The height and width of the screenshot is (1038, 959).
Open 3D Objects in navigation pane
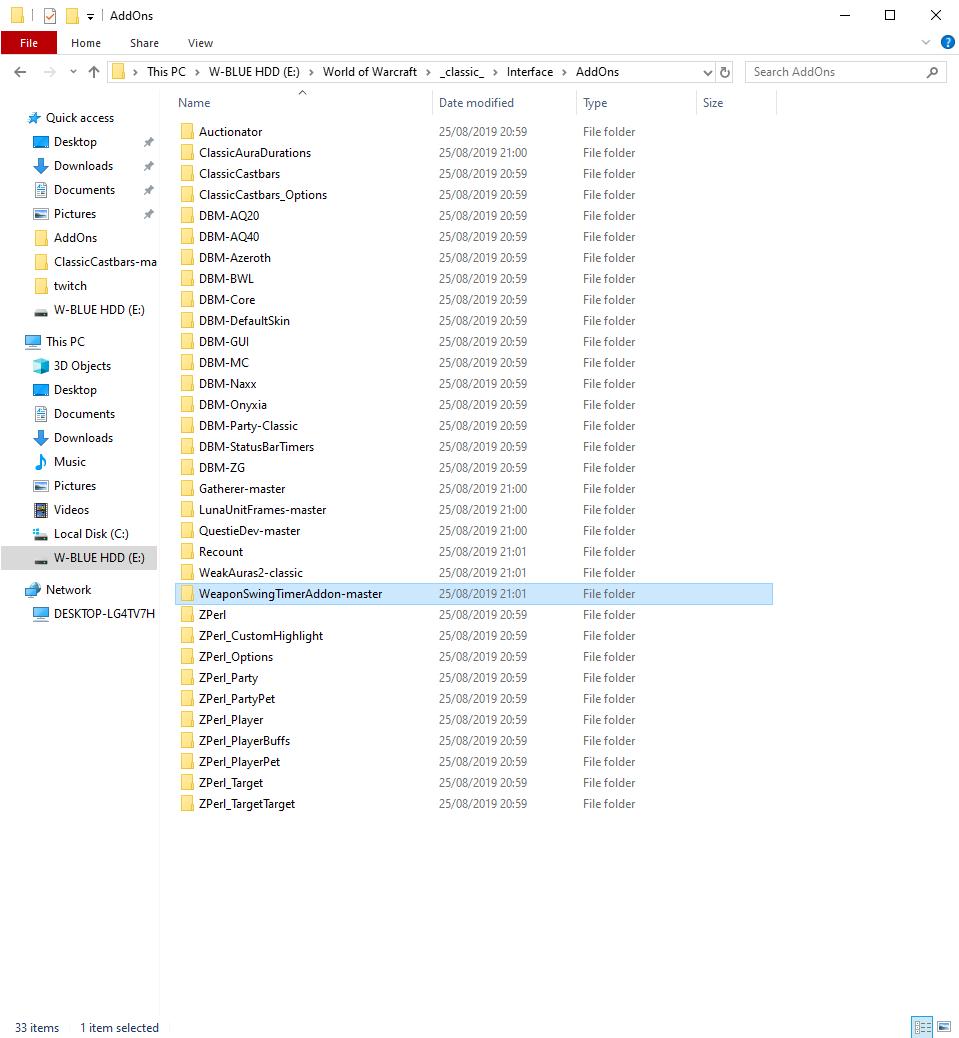(82, 365)
